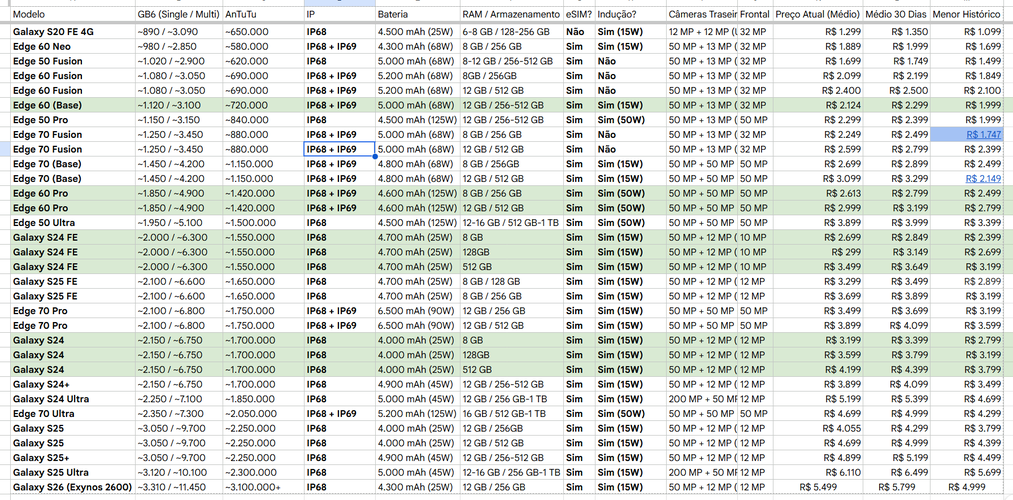Select the Indução? header cell
This screenshot has width=1013, height=500.
pyautogui.click(x=631, y=14)
